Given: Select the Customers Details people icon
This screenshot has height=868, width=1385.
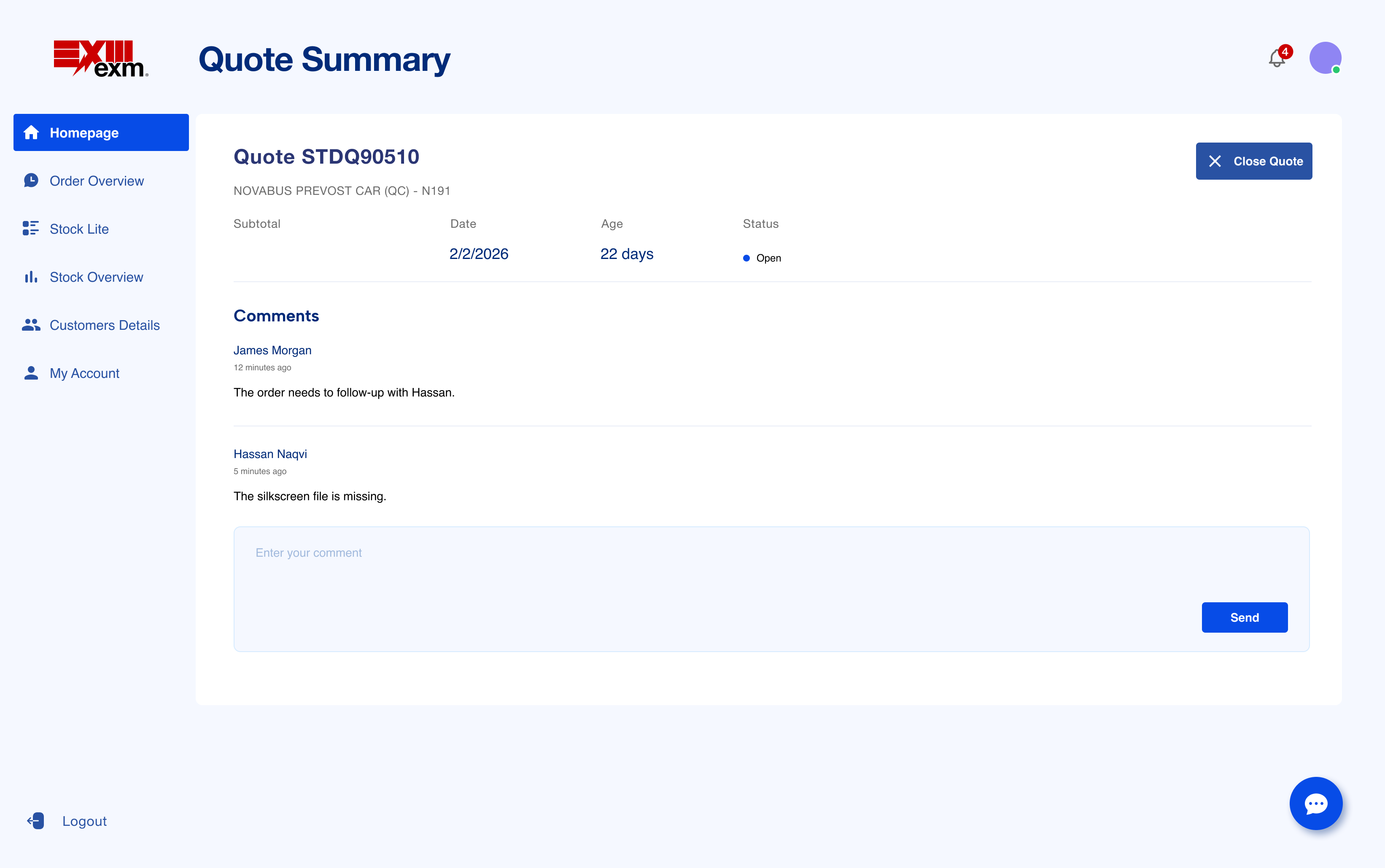Looking at the screenshot, I should click(x=30, y=324).
